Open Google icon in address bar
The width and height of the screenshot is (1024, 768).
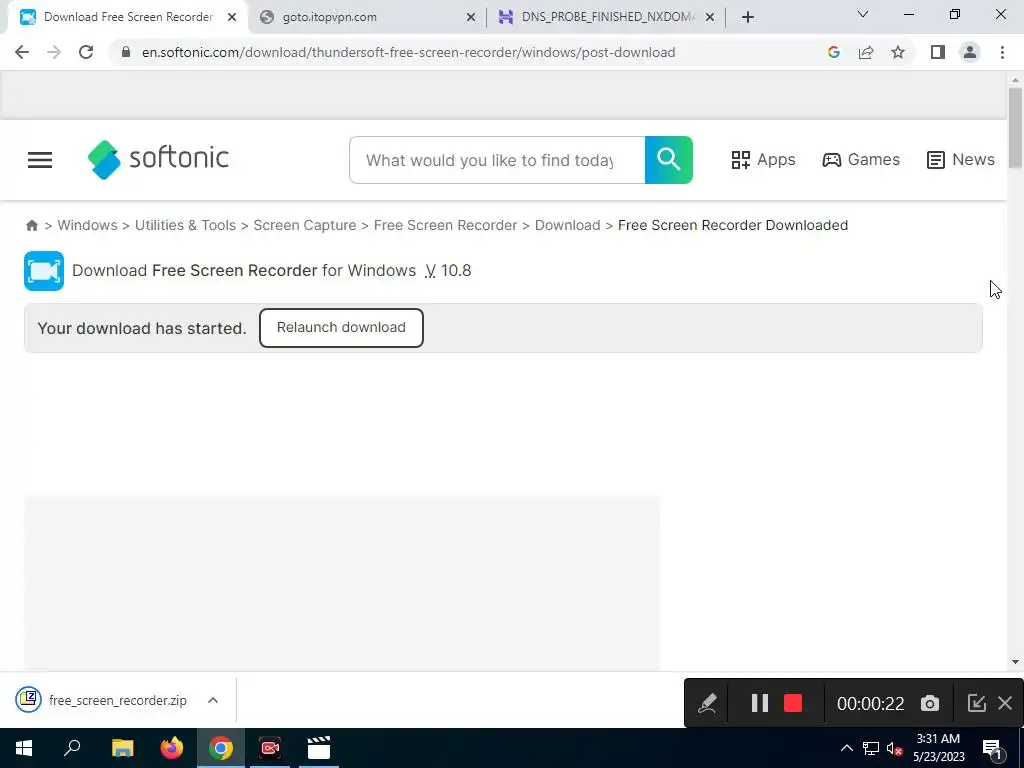[x=833, y=52]
